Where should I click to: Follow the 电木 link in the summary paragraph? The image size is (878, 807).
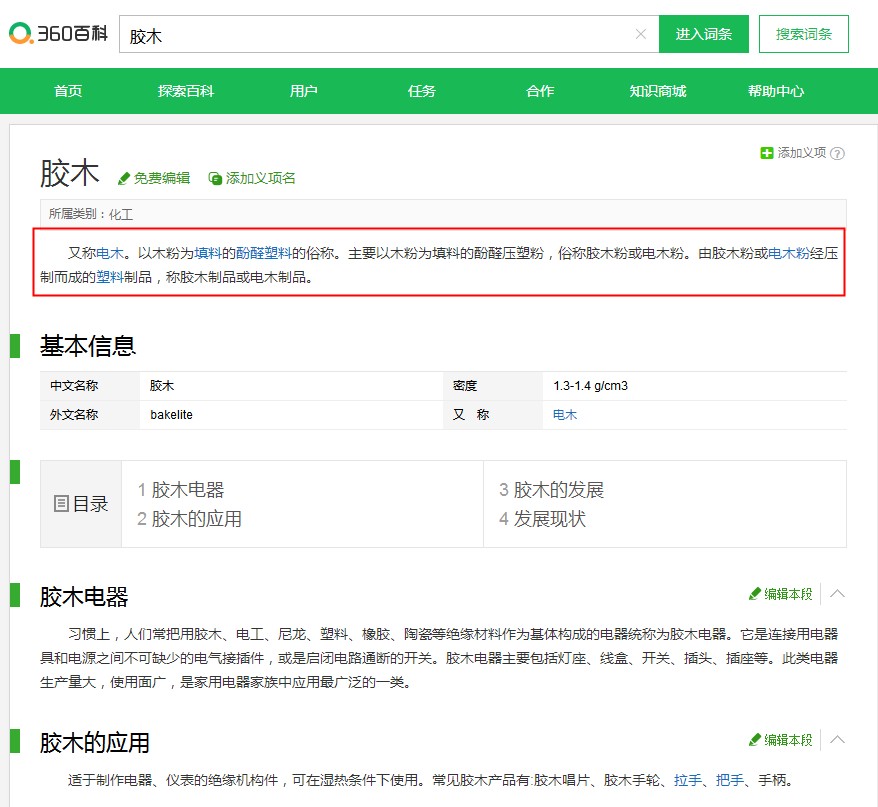pos(110,253)
